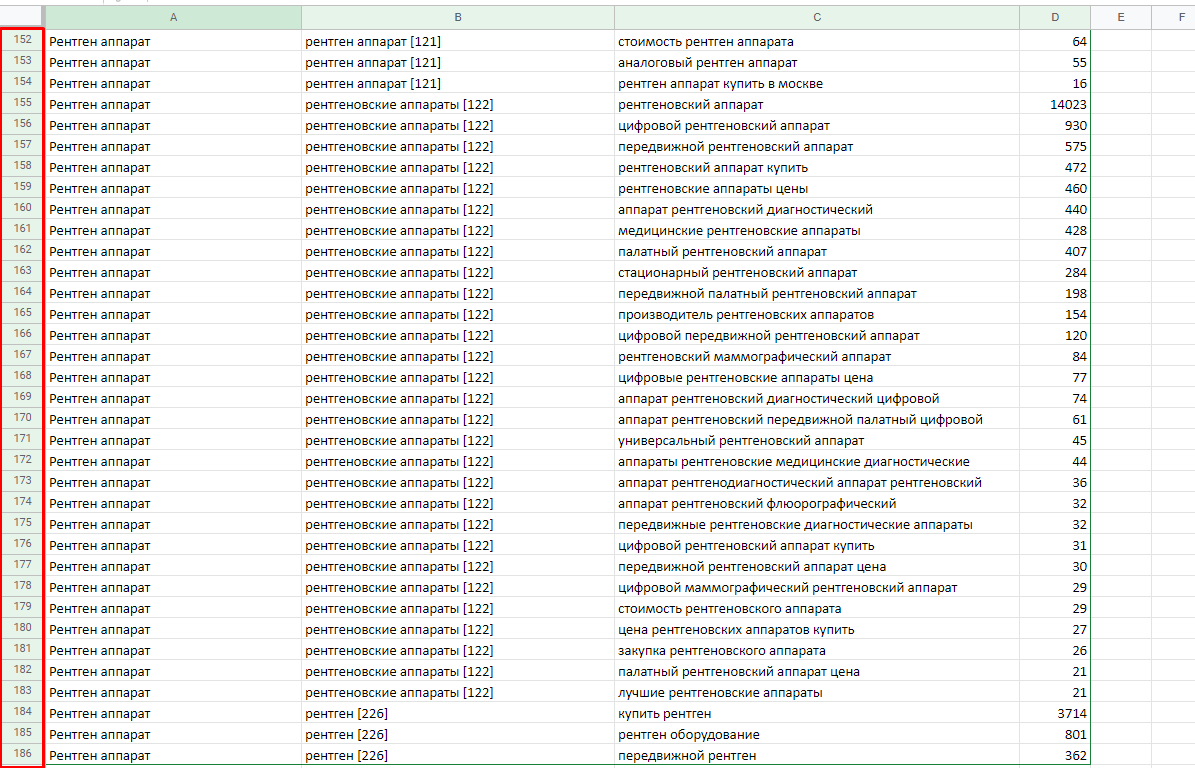
Task: Click cell with value 362
Action: pyautogui.click(x=1055, y=755)
